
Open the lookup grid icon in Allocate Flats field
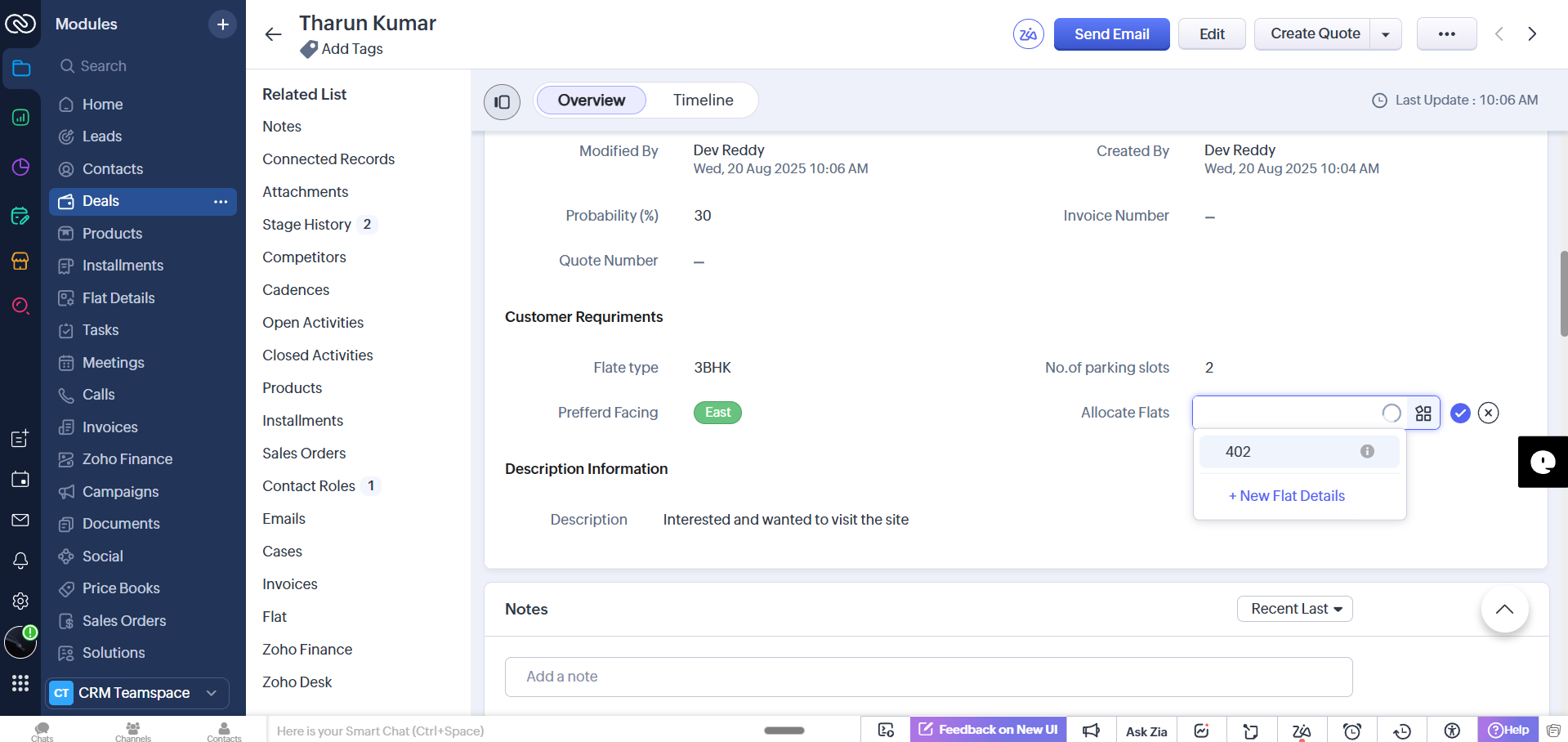(1423, 413)
